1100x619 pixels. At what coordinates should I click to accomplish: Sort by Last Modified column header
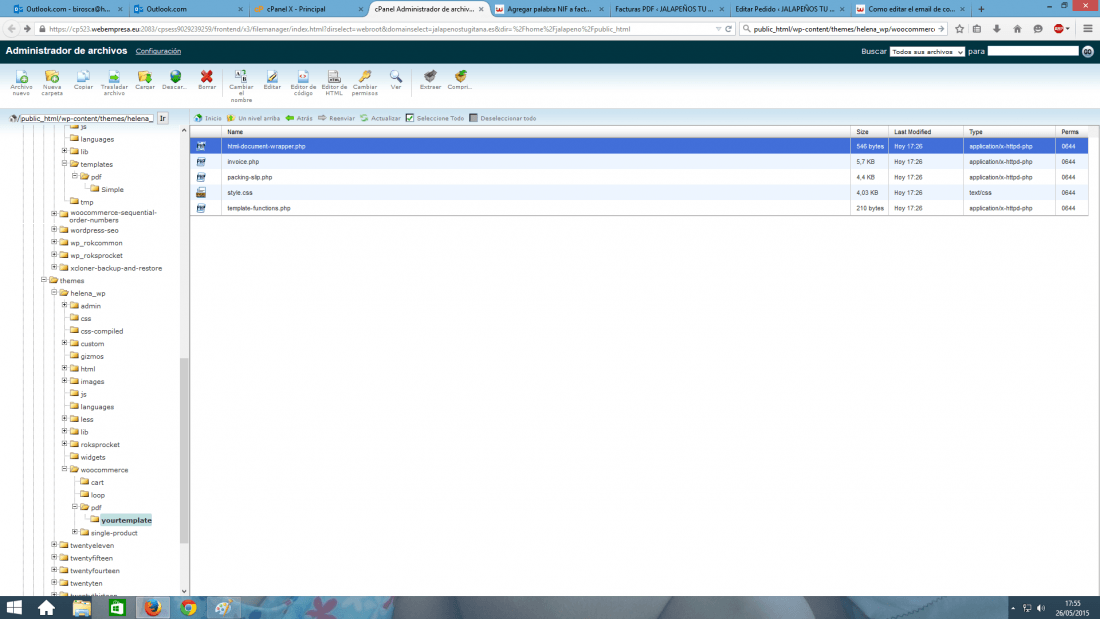(925, 132)
